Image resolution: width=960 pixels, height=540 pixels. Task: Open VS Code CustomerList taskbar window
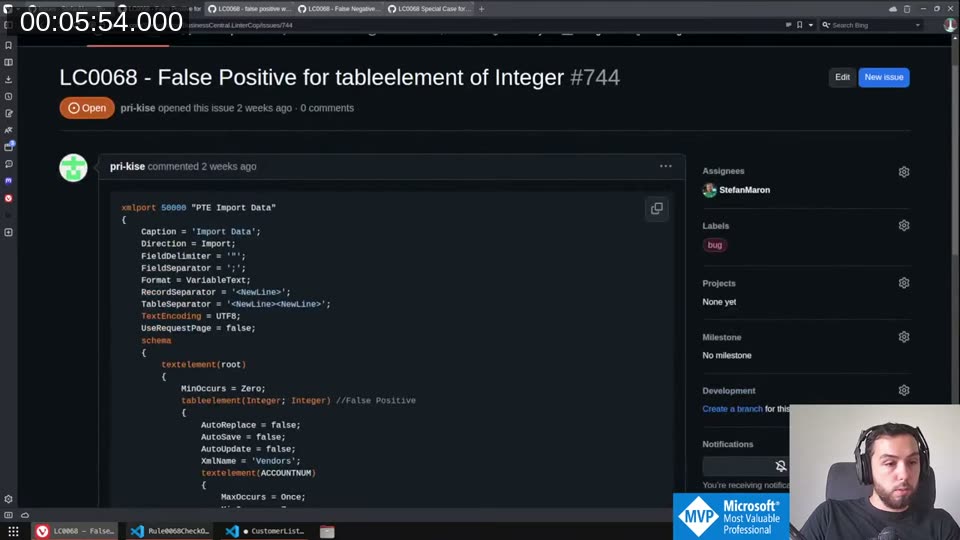[x=266, y=531]
